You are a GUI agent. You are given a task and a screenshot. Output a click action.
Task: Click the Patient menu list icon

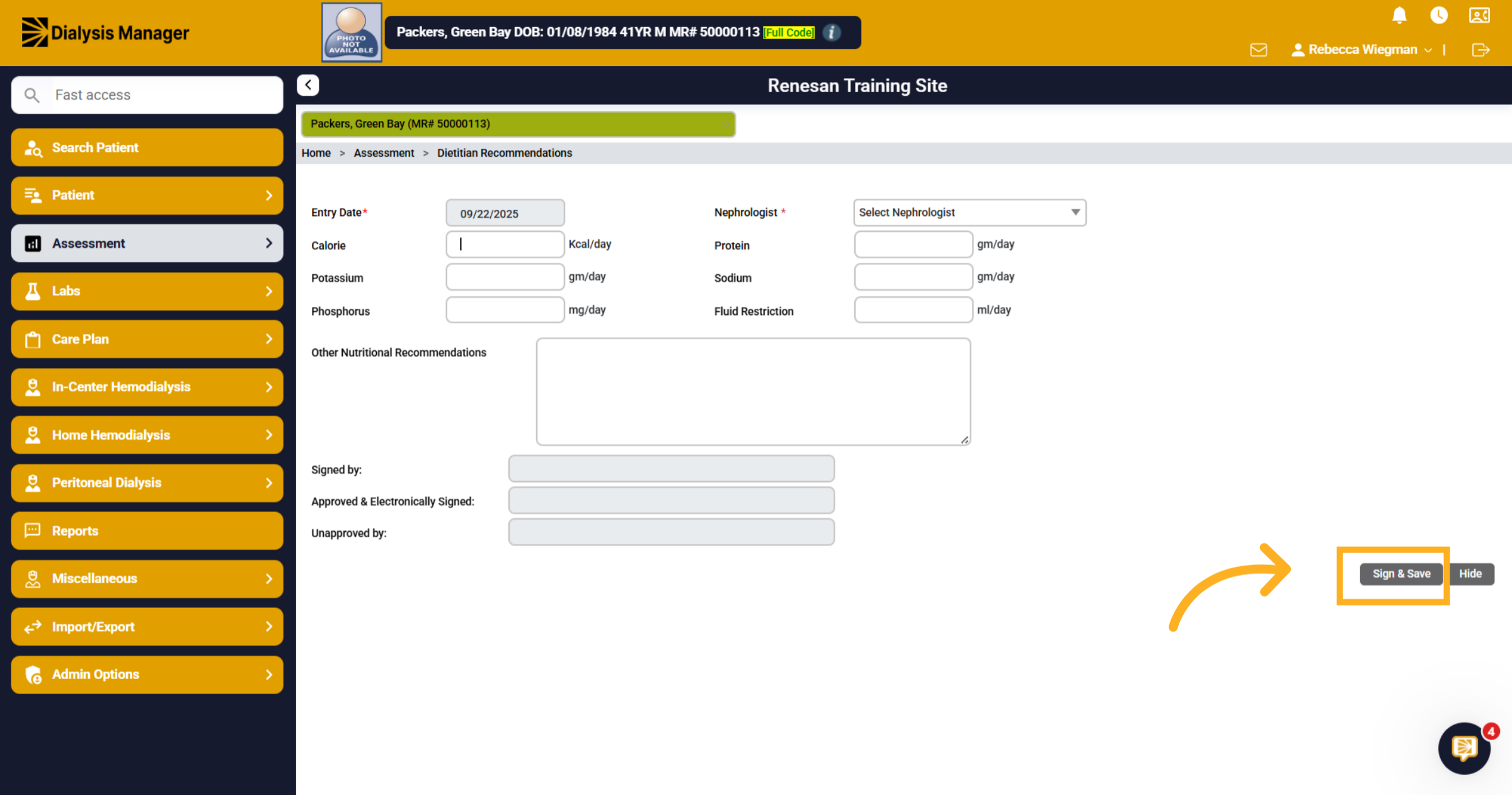(33, 195)
